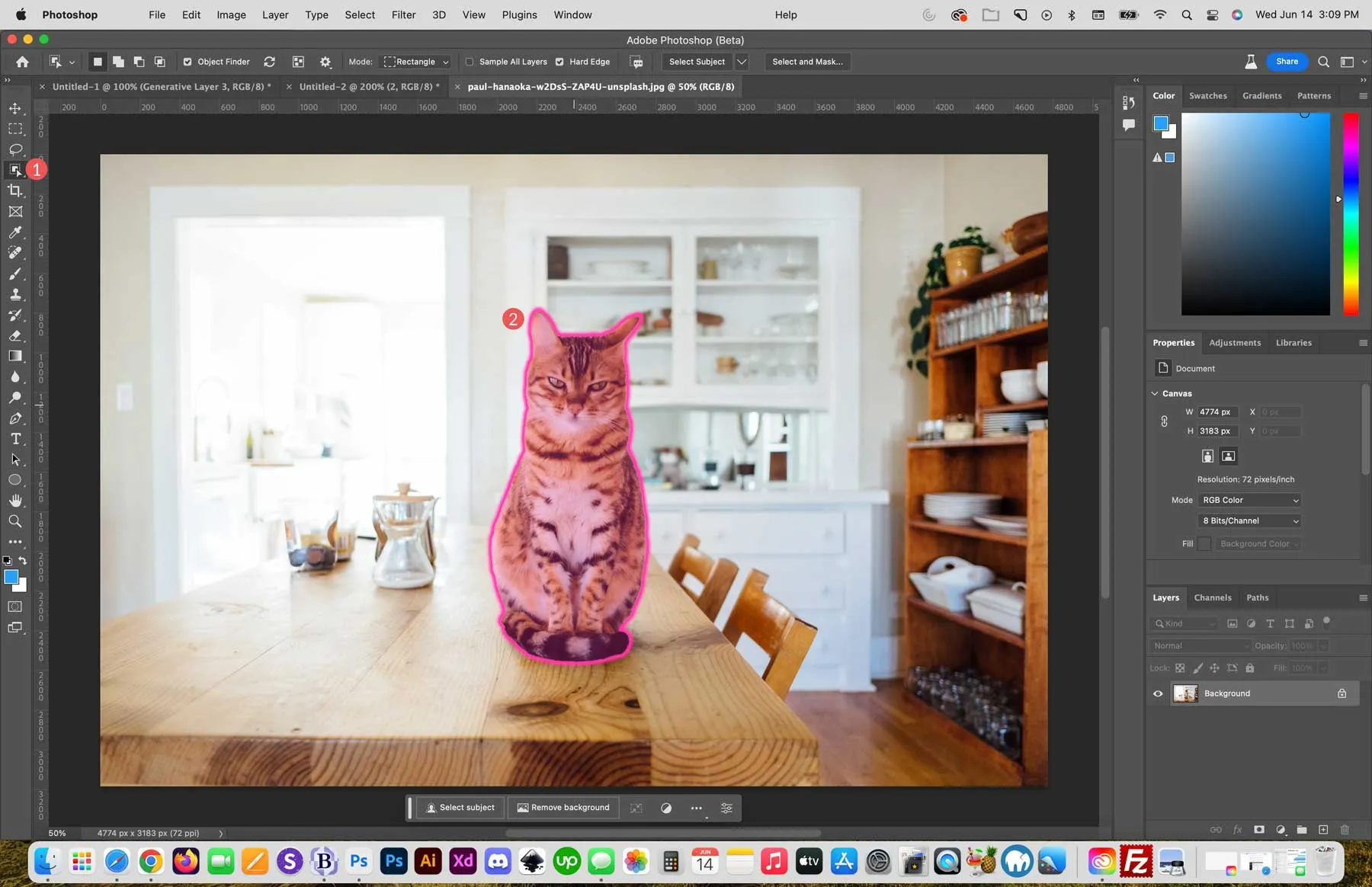Screen dimensions: 1372x887
Task: Open the Mode Rectangle dropdown
Action: [415, 62]
